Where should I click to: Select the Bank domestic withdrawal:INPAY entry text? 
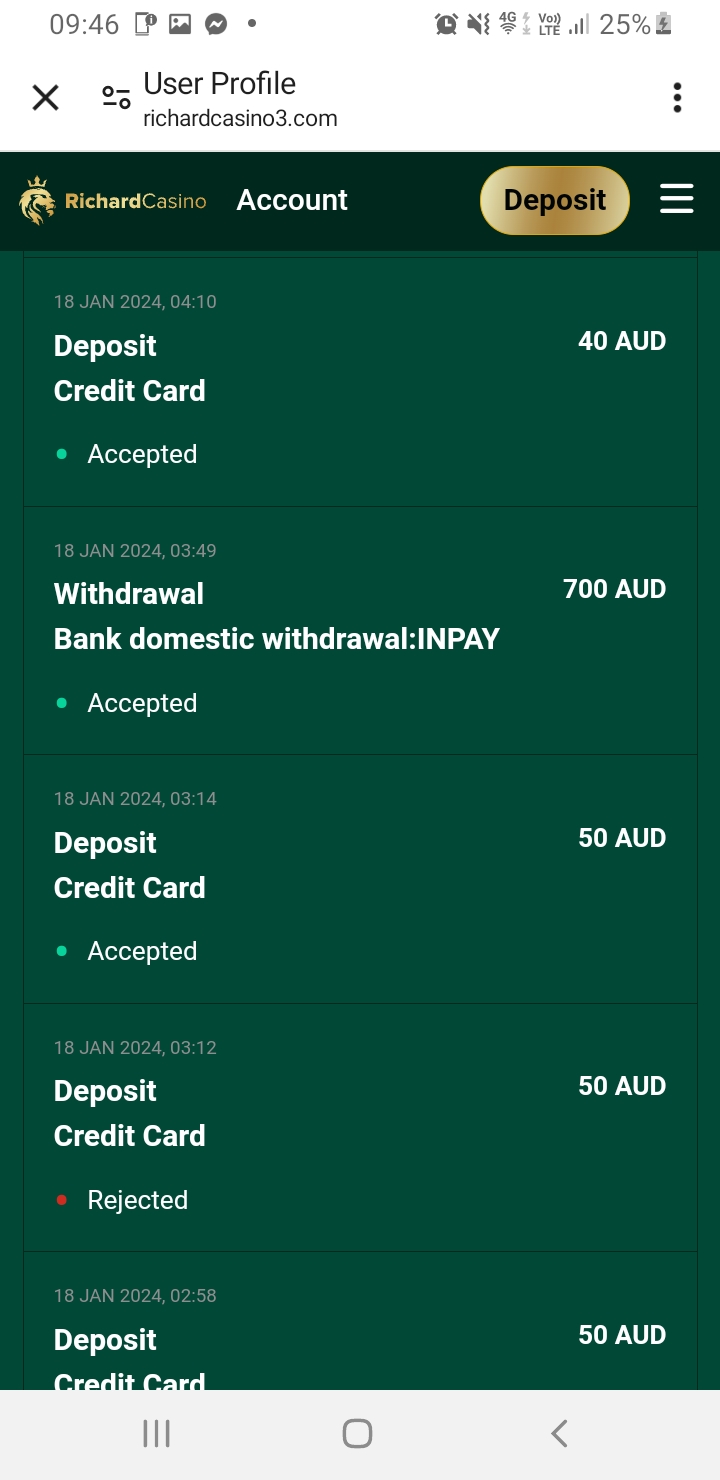pos(276,639)
